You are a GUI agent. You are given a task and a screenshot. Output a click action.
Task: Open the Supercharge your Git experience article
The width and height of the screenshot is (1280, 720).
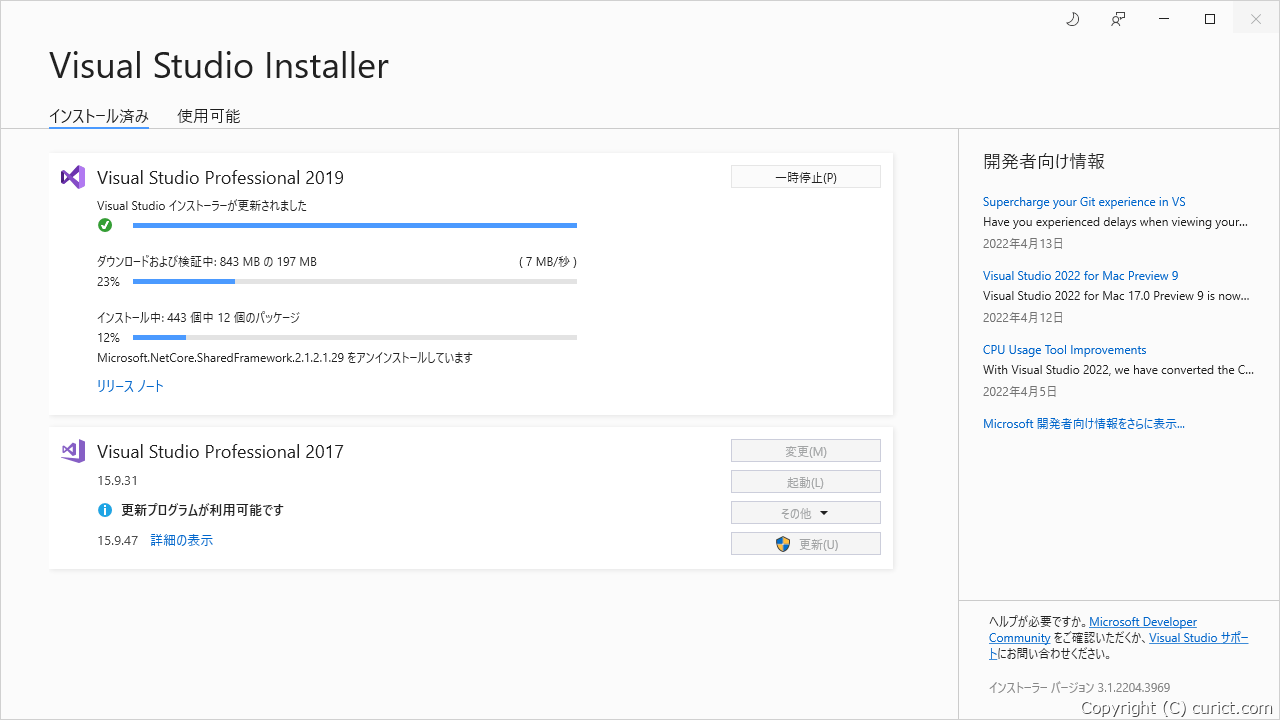pos(1084,201)
